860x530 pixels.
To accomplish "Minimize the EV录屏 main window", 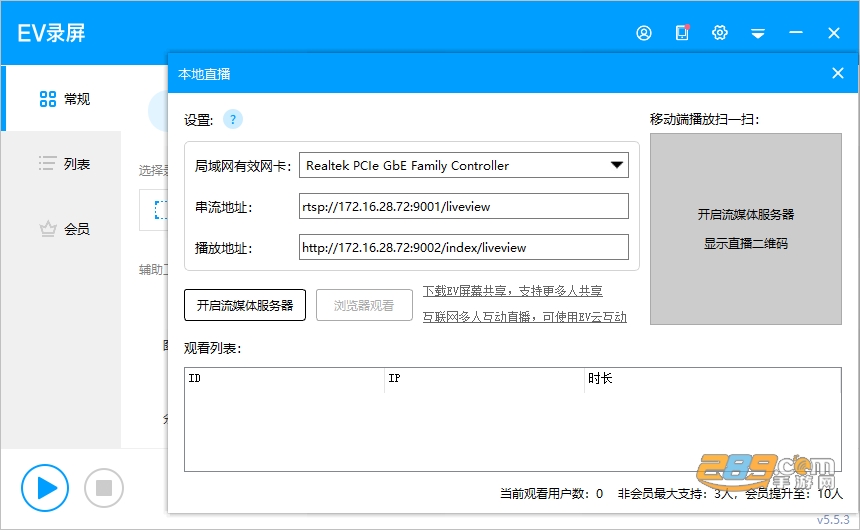I will pos(796,33).
